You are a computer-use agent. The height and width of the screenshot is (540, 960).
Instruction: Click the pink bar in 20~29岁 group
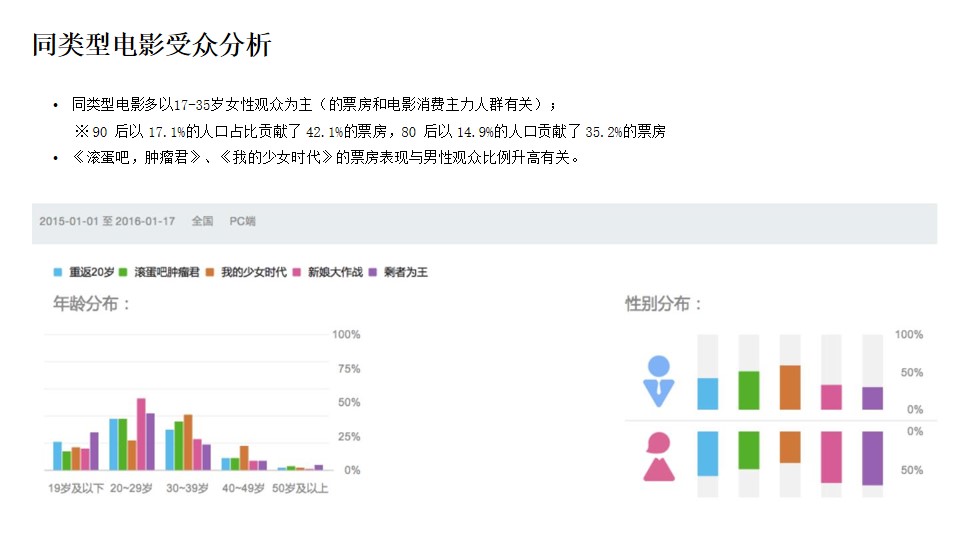pyautogui.click(x=141, y=434)
